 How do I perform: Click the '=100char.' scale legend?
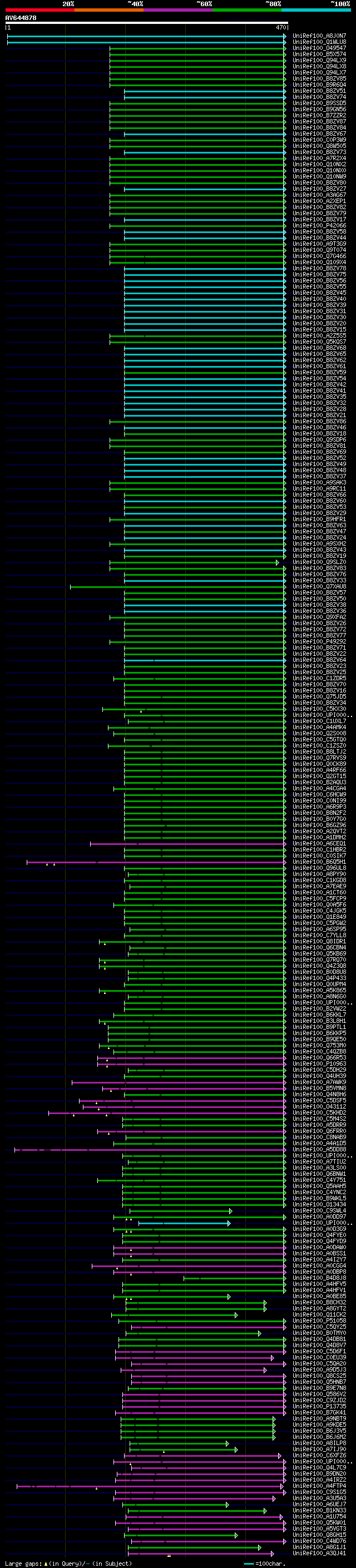(270, 1564)
